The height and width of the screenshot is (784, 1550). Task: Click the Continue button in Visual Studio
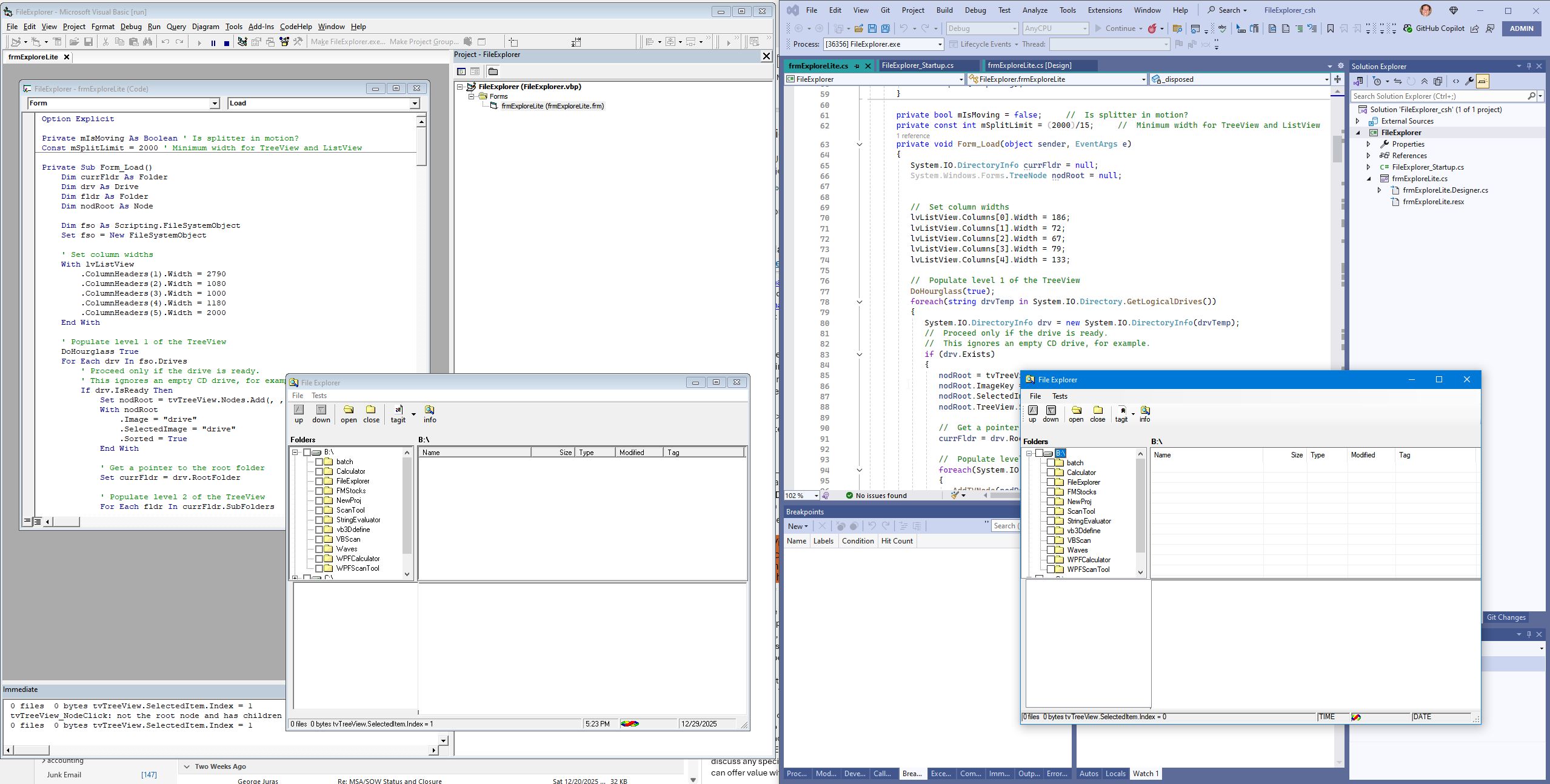[x=1118, y=28]
